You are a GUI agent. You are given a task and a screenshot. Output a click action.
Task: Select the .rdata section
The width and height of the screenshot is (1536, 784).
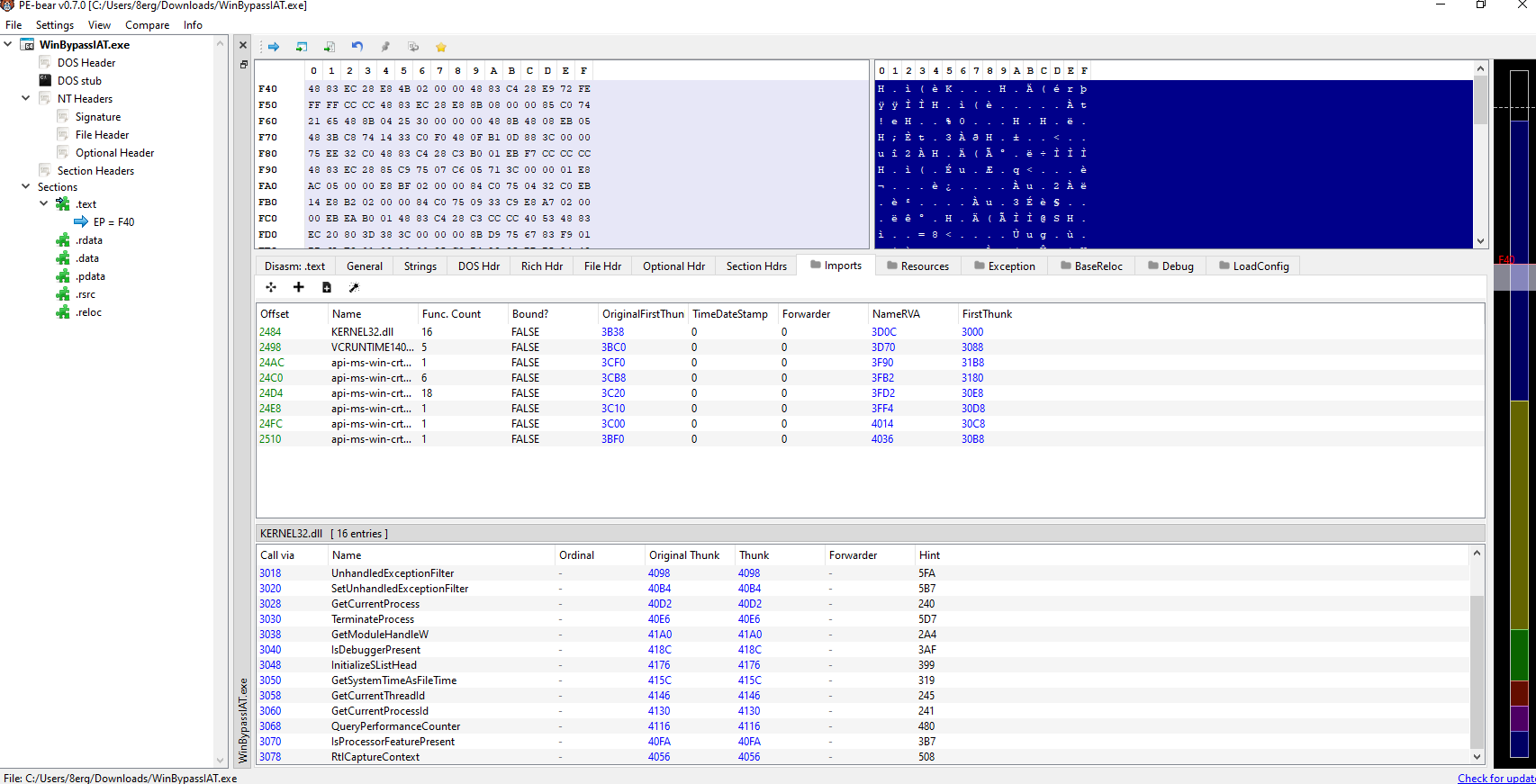click(88, 240)
